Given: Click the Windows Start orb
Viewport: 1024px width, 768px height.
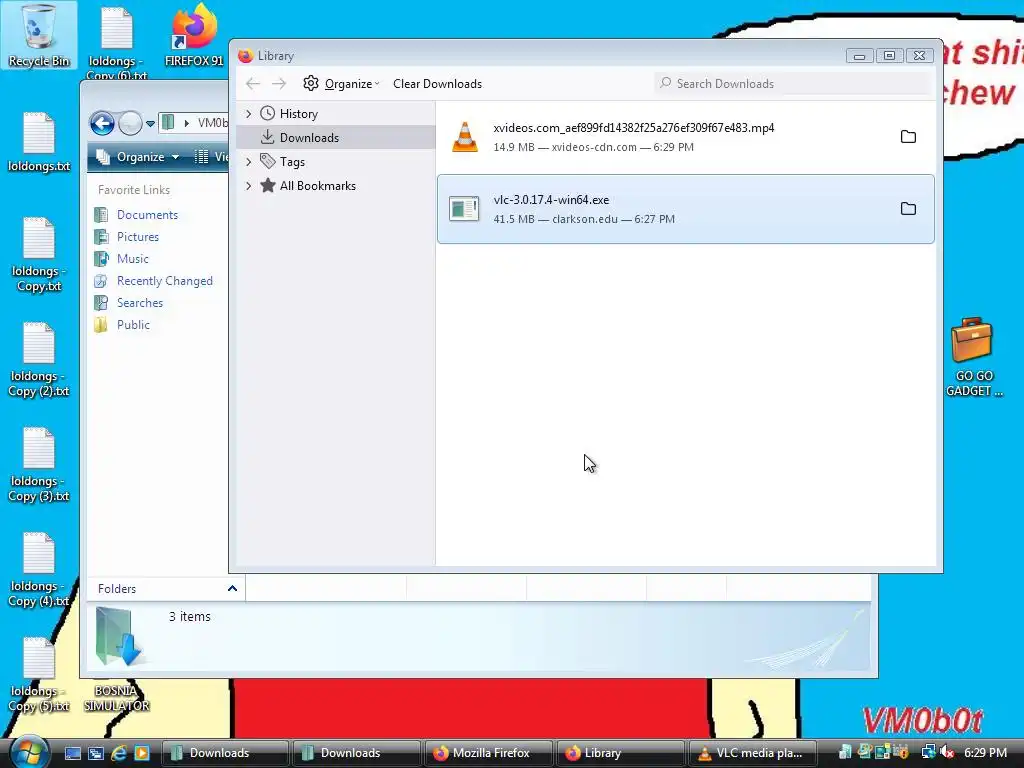Looking at the screenshot, I should click(x=28, y=752).
